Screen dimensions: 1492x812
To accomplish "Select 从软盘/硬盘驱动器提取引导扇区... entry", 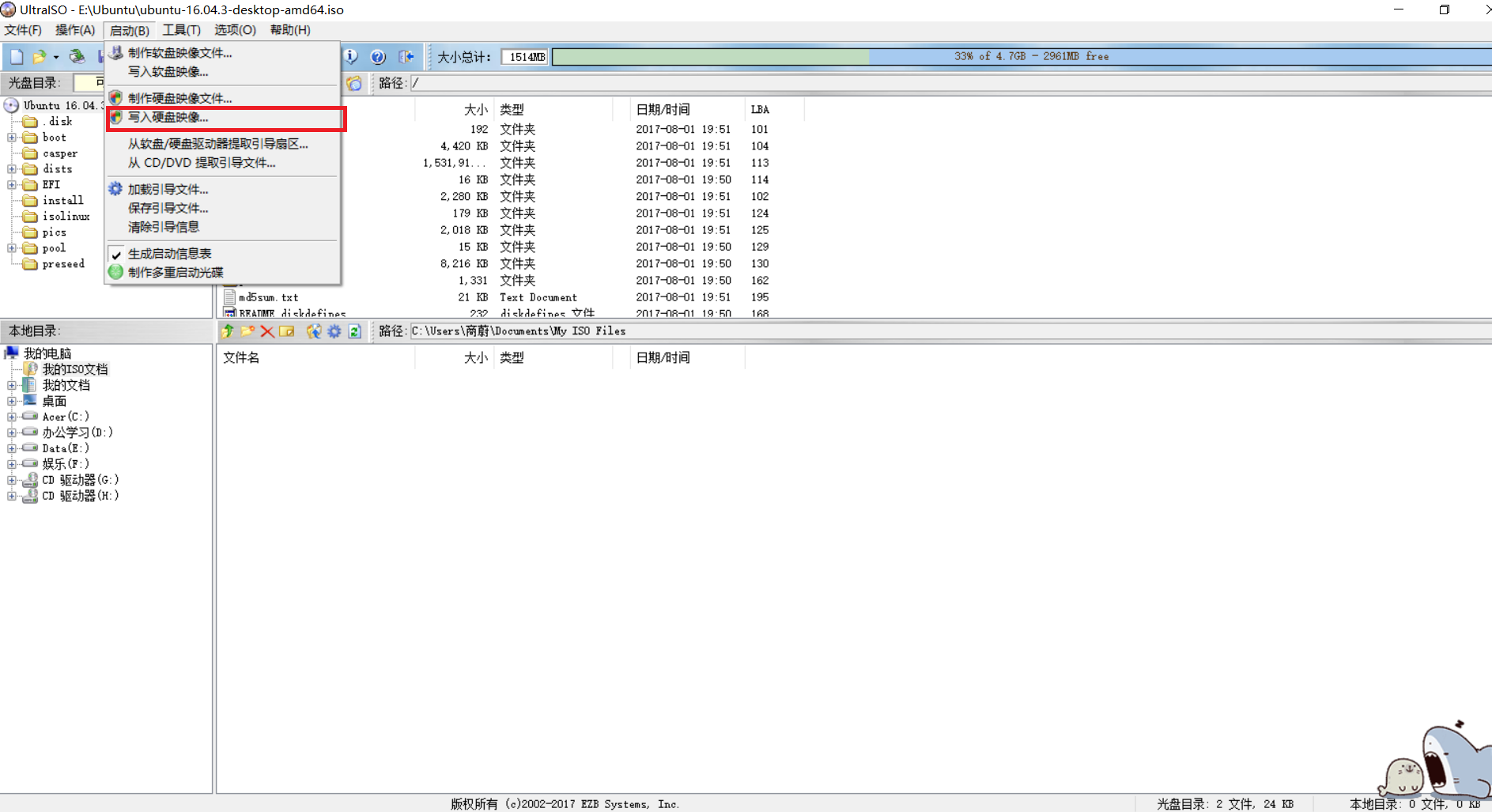I will (x=223, y=144).
